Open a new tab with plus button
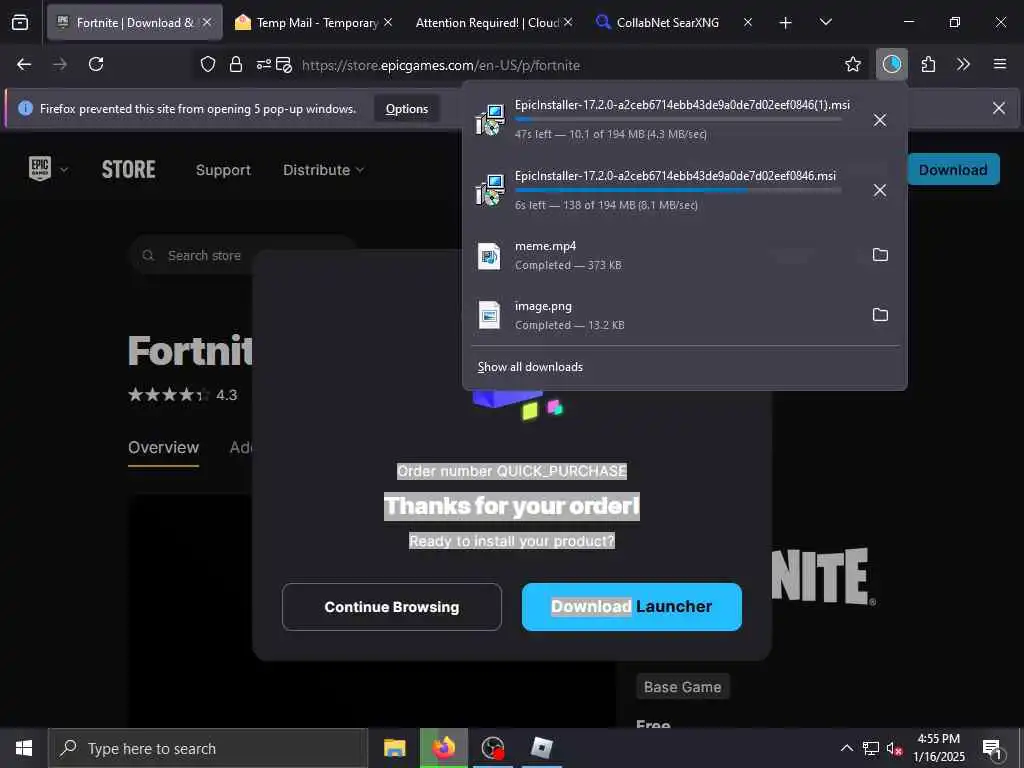This screenshot has height=768, width=1024. (x=786, y=23)
